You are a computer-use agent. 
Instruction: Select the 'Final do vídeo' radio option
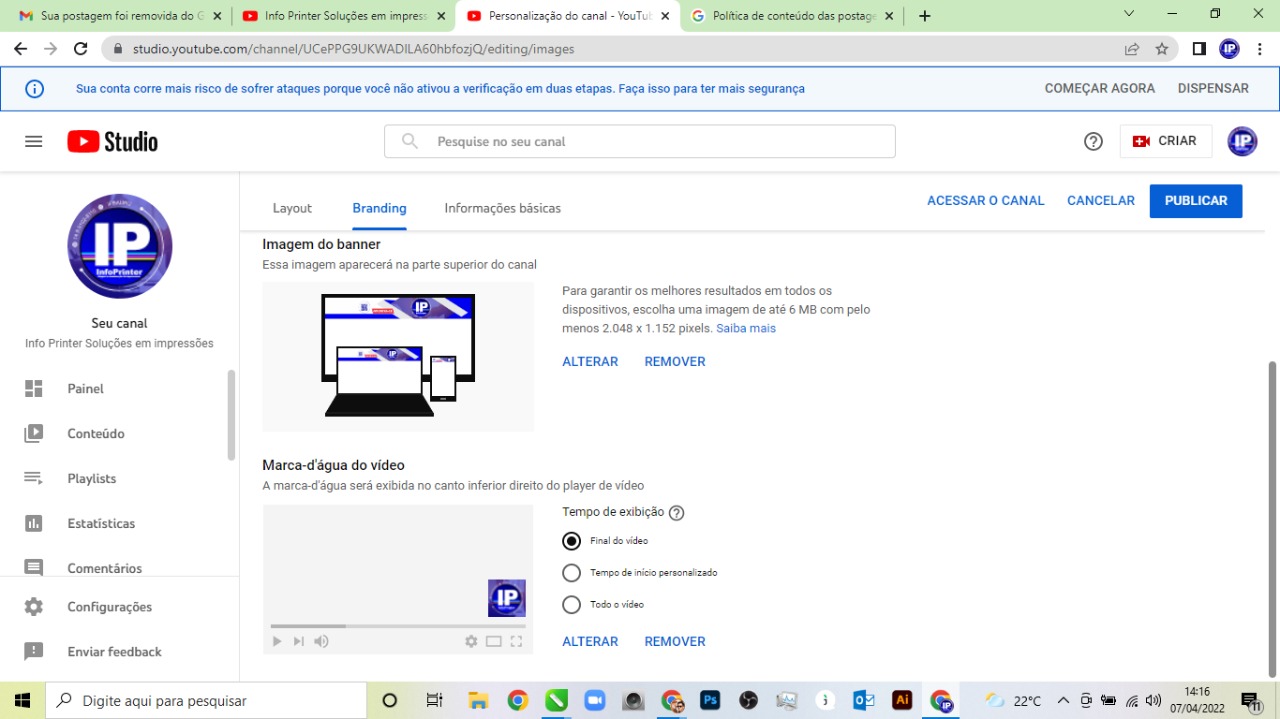click(x=571, y=541)
